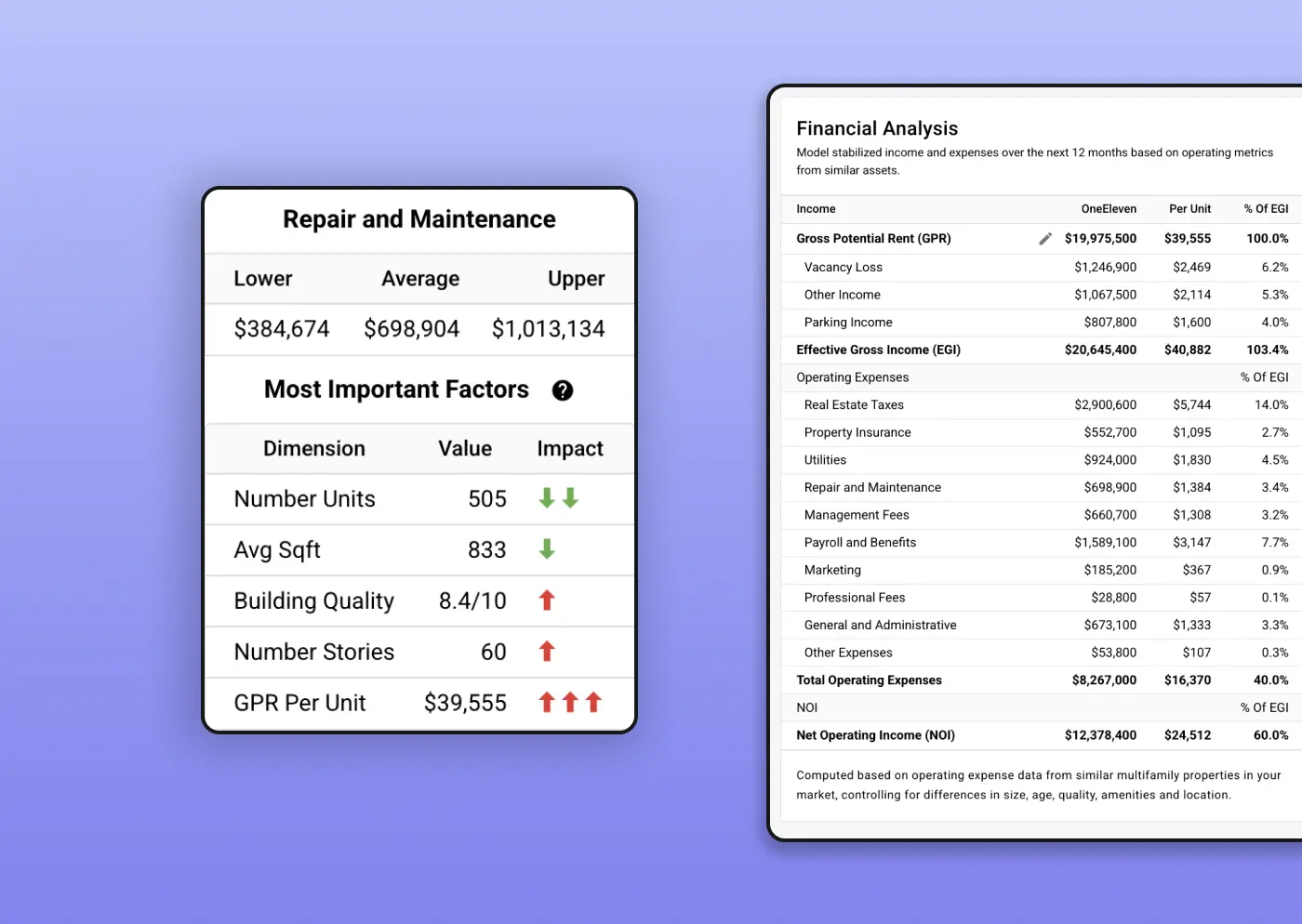Select the Per Unit column header
1302x924 pixels.
(x=1190, y=208)
